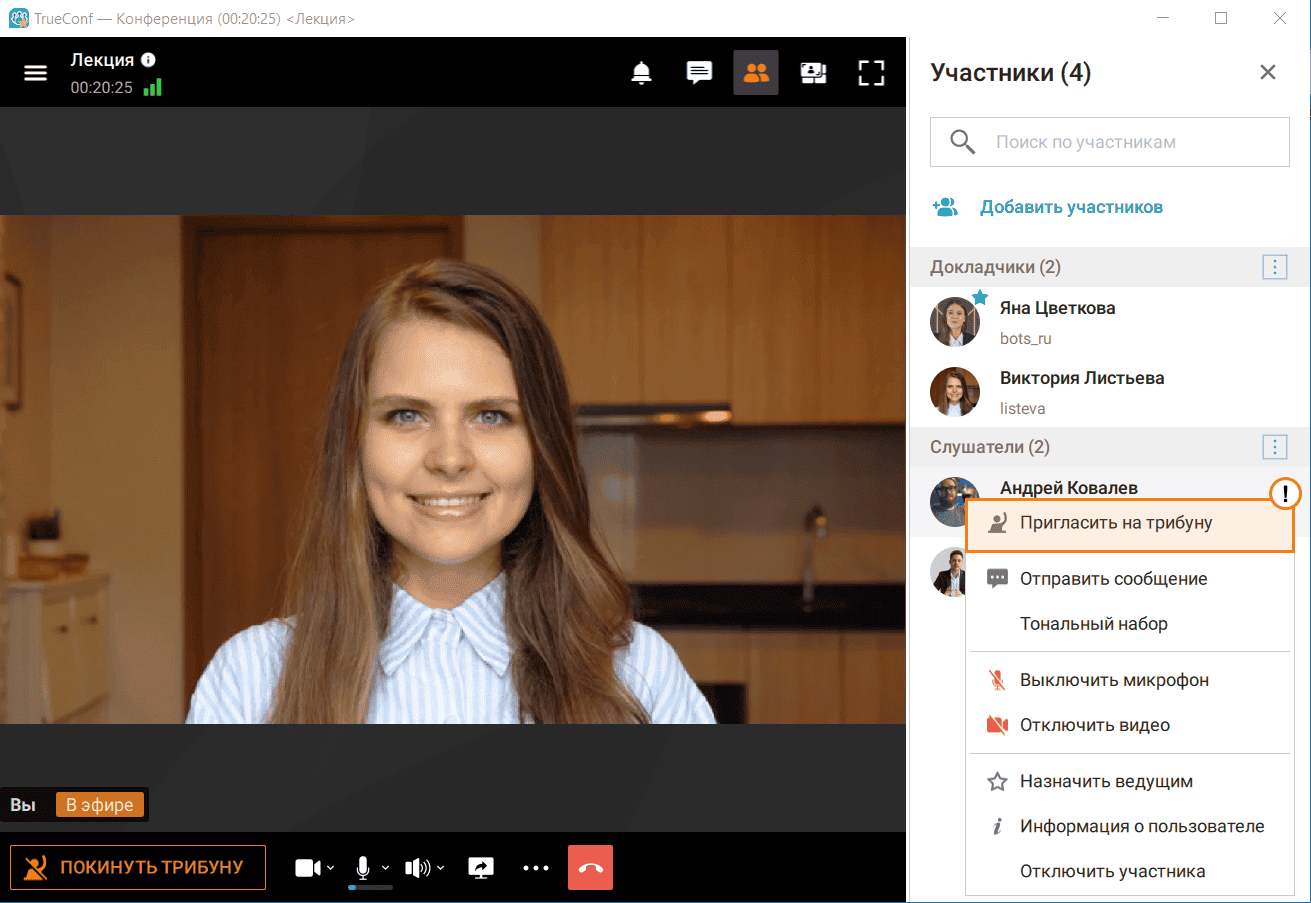Choose Назначить ведущим from the menu
The width and height of the screenshot is (1311, 903).
coord(1130,782)
